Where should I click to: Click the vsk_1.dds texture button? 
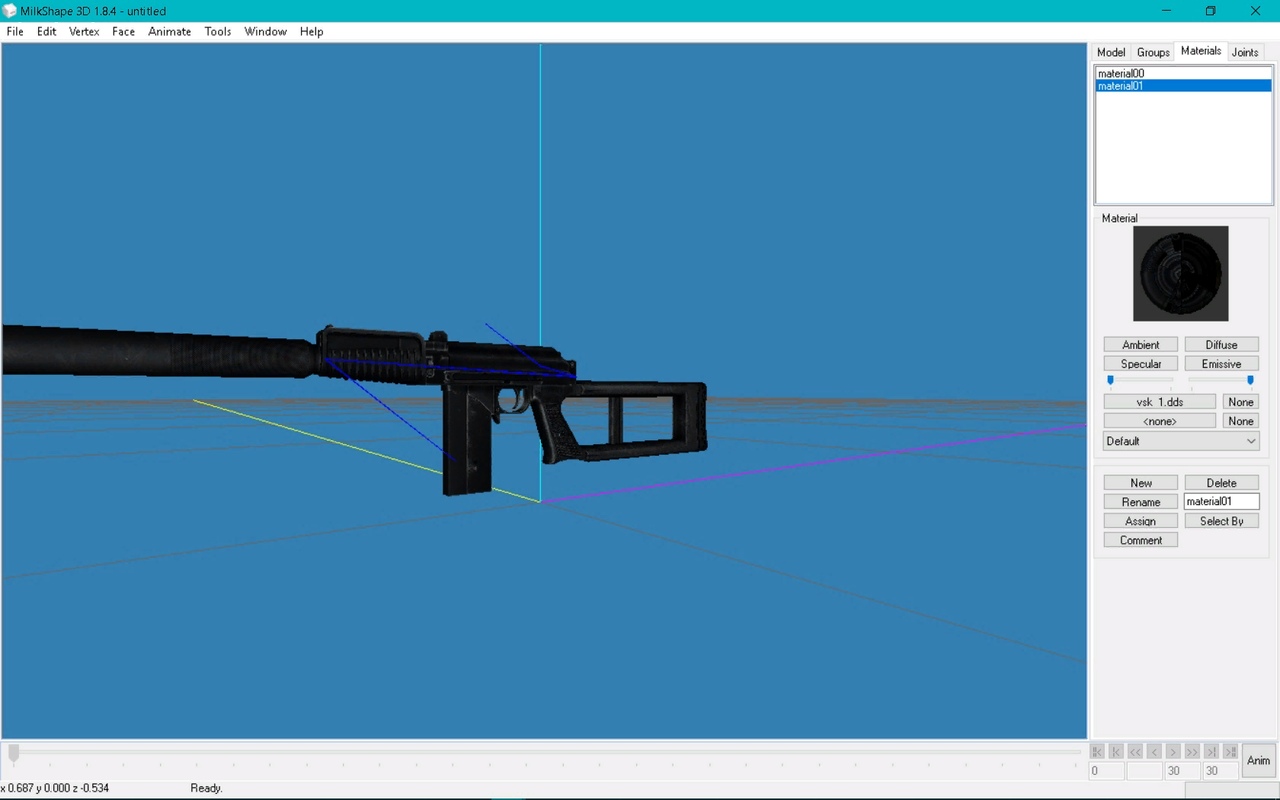pos(1159,402)
